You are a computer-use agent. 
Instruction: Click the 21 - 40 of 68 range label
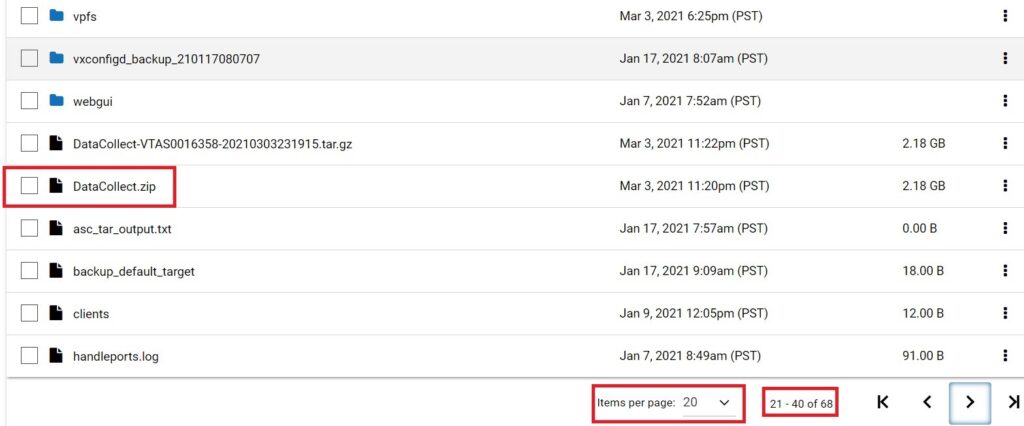click(x=801, y=404)
